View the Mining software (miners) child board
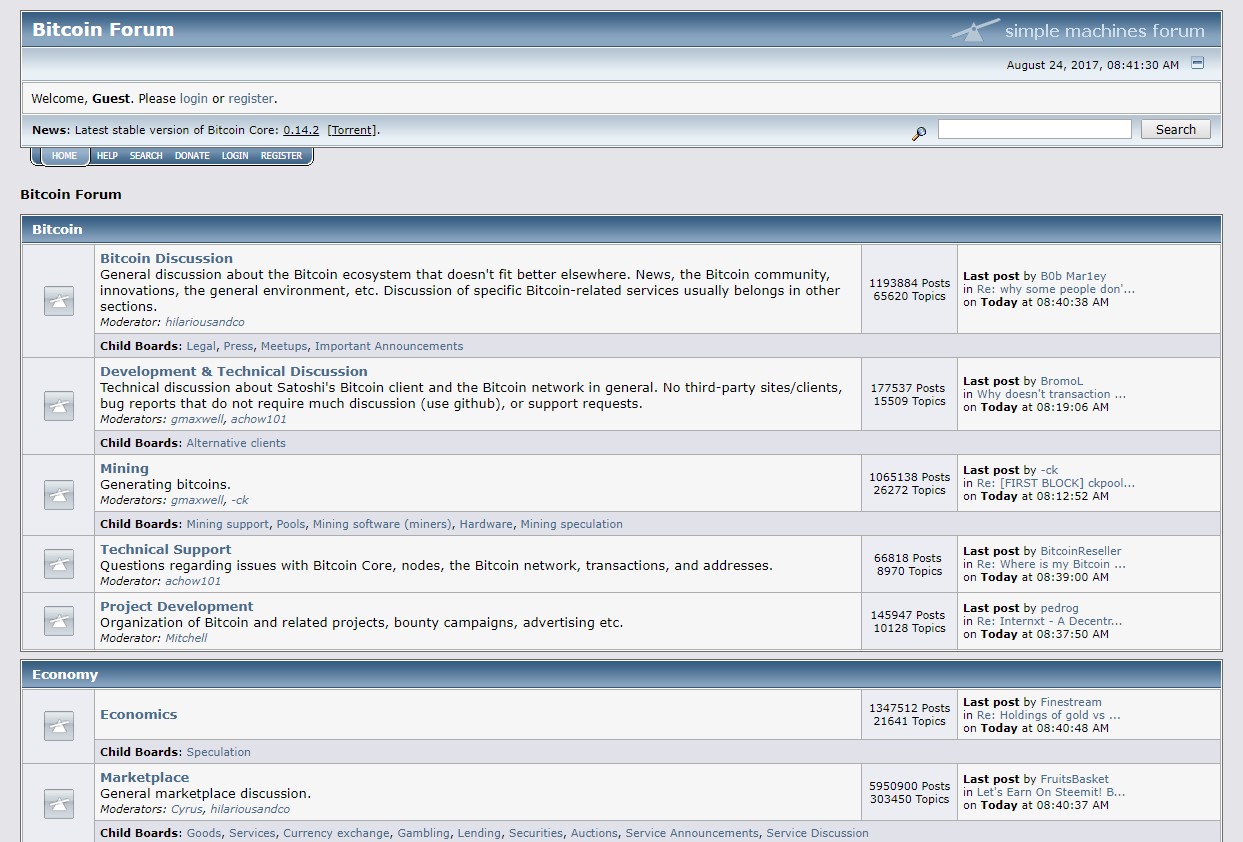Viewport: 1243px width, 842px height. pyautogui.click(x=383, y=524)
